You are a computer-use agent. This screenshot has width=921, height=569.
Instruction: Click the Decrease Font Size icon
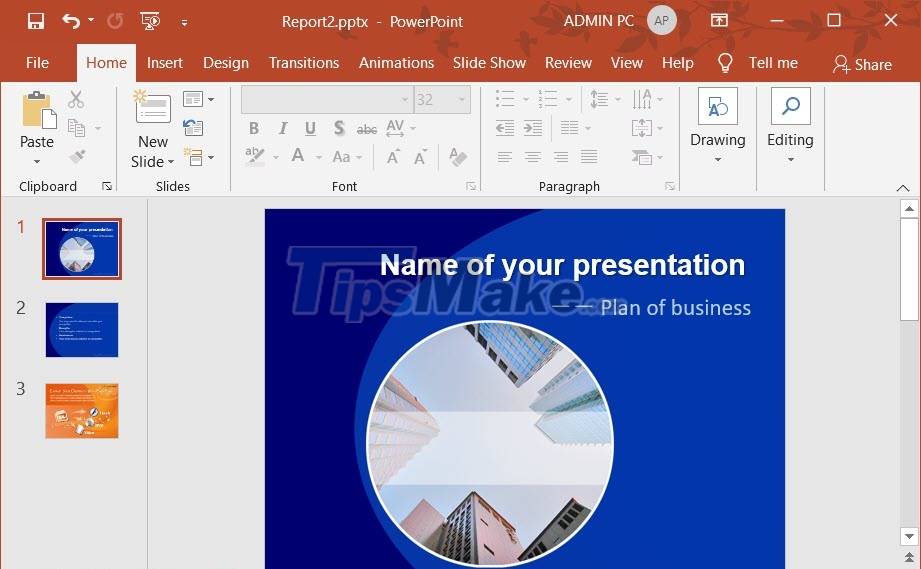coord(421,157)
